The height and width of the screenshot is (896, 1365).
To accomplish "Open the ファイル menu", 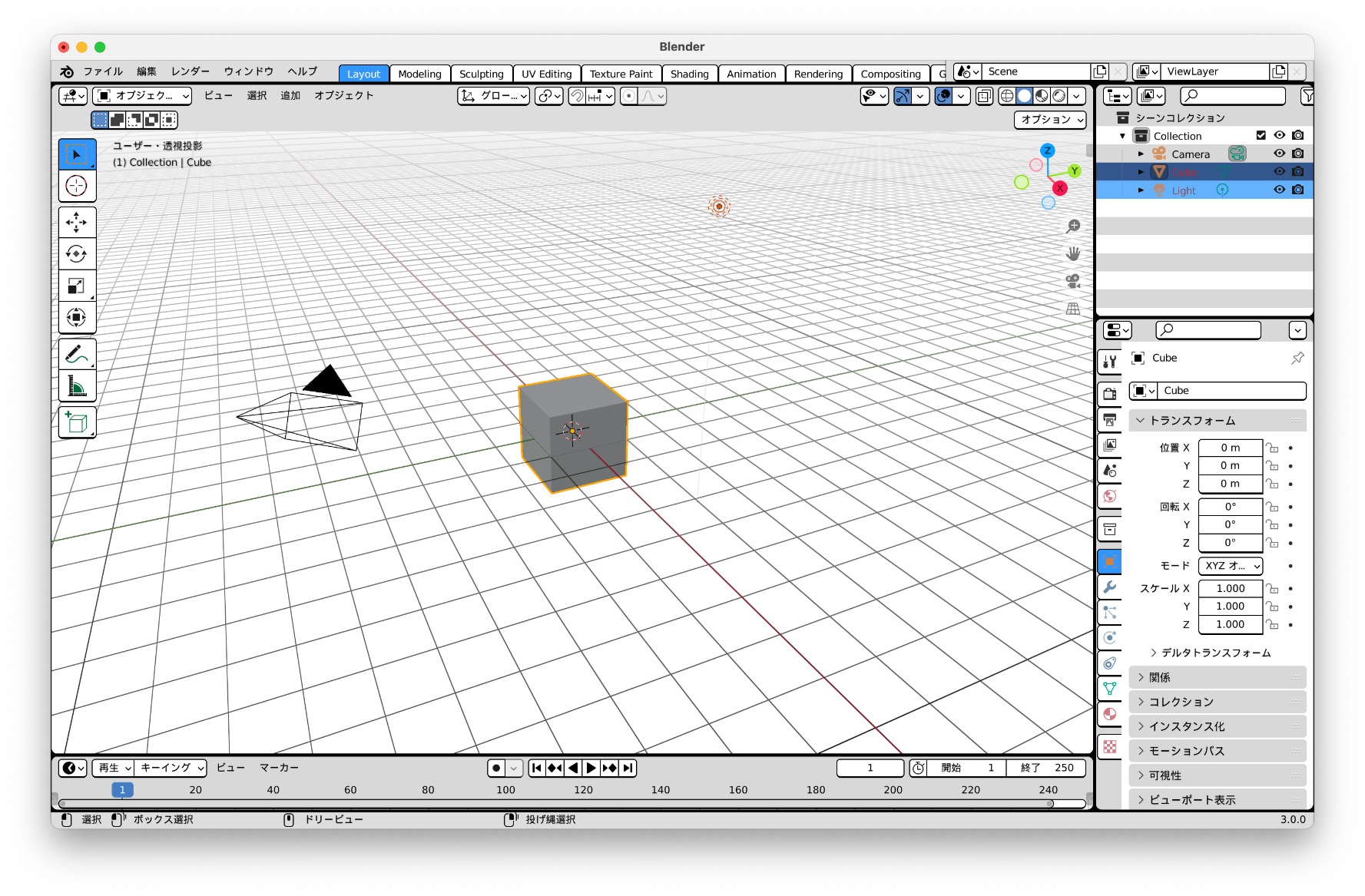I will 103,71.
